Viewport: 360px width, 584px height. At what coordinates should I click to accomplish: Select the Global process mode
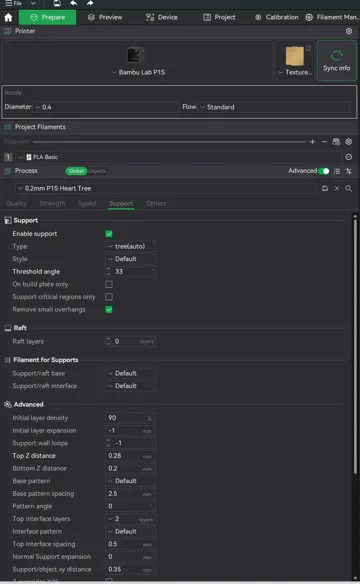pyautogui.click(x=76, y=171)
